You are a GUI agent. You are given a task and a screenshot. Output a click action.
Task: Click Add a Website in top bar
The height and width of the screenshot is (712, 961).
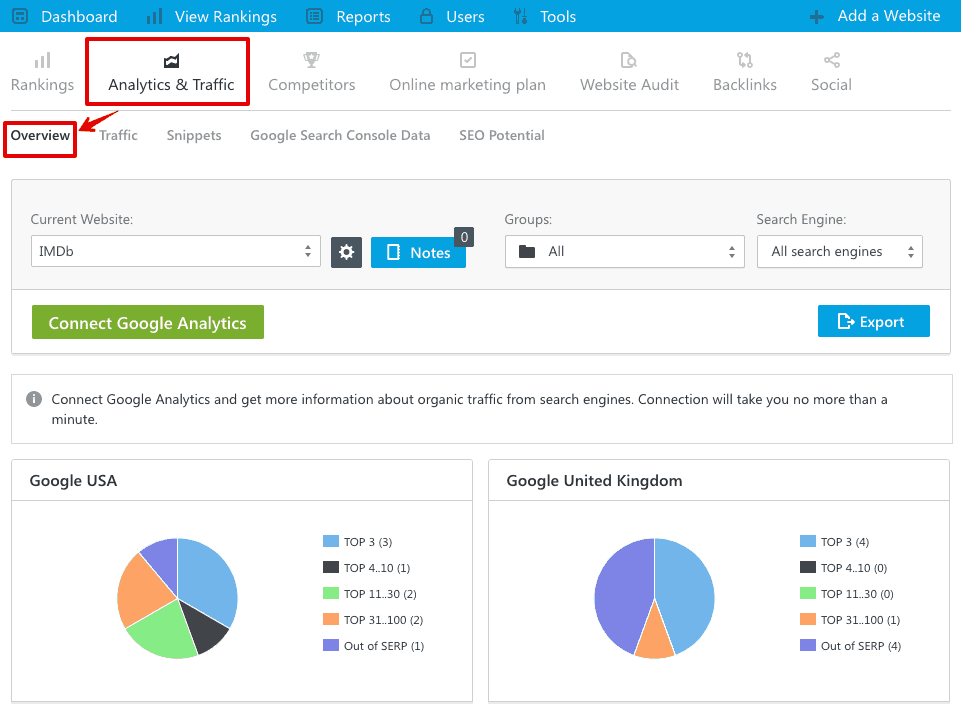point(875,16)
